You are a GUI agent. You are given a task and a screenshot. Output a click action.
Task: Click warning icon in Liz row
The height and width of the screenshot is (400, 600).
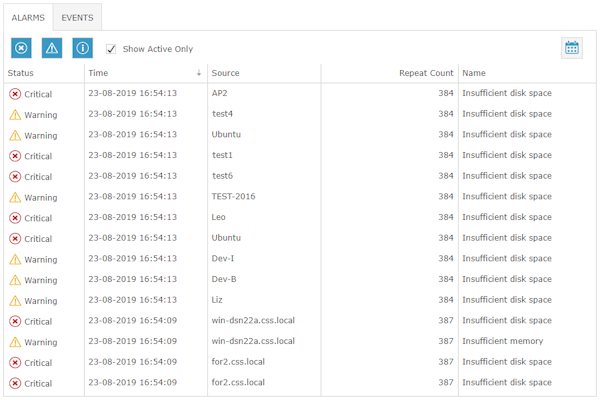point(15,300)
